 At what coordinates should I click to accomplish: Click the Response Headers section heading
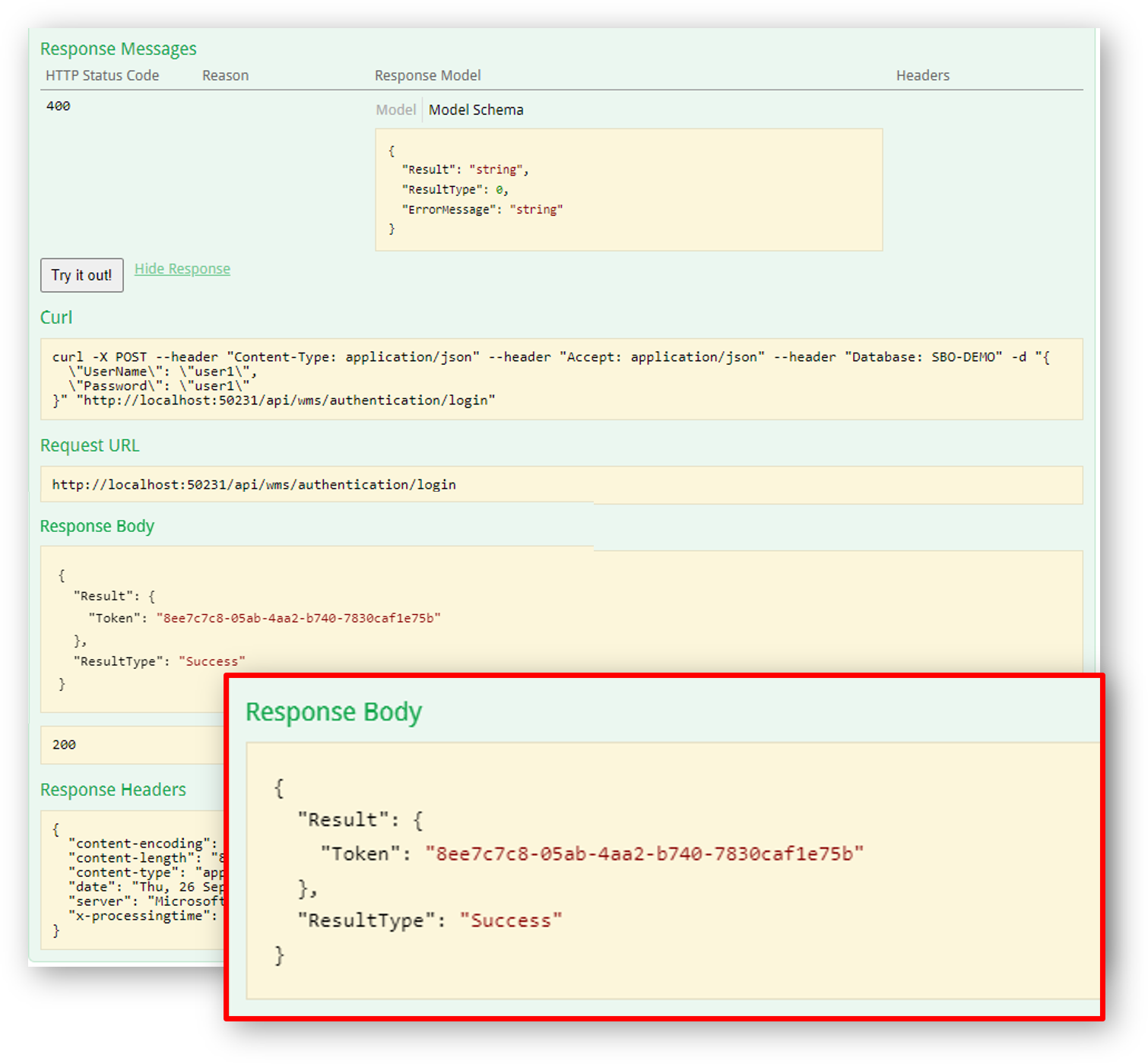(x=113, y=790)
